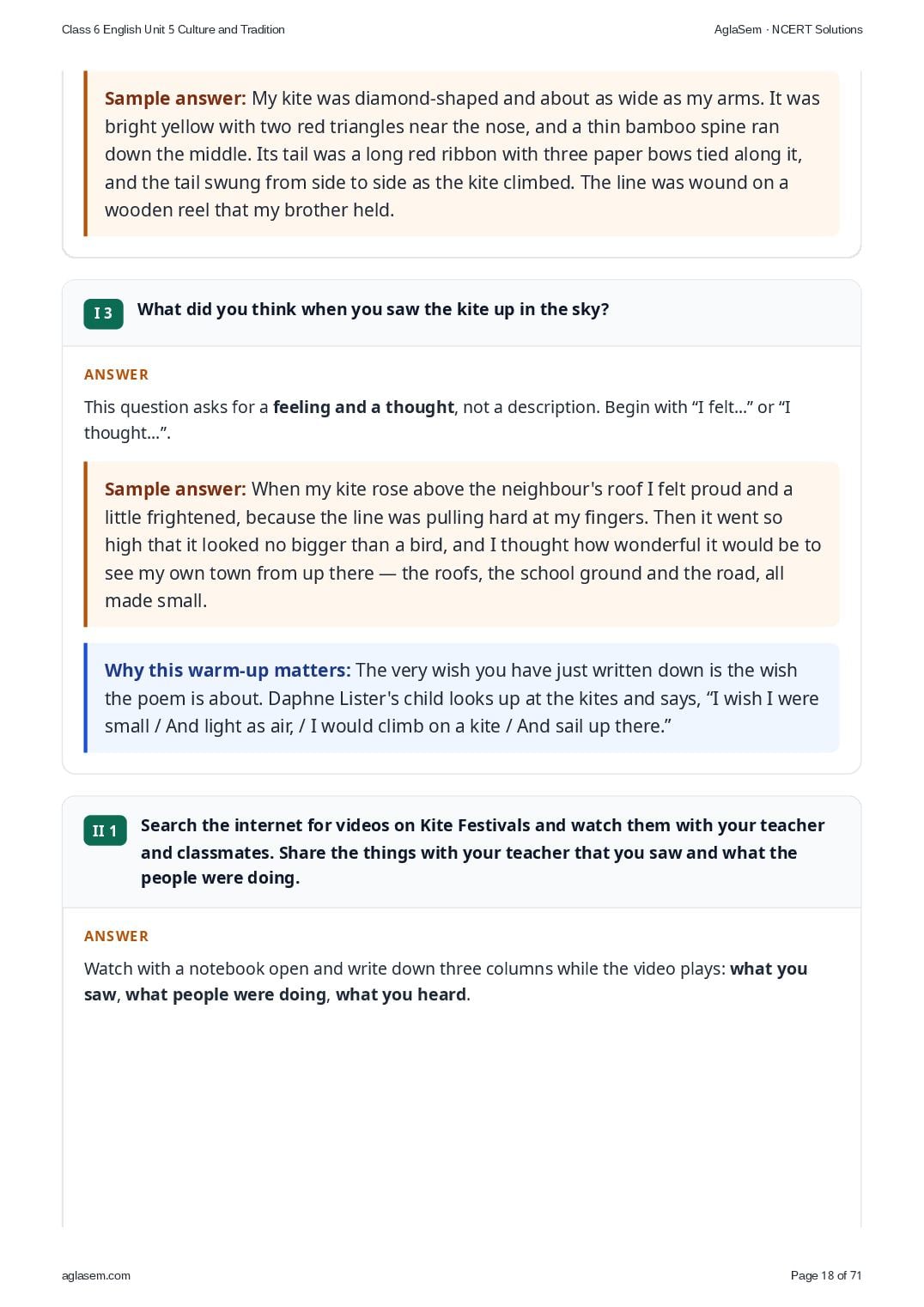Click the Why this warm-up matters heading

[228, 671]
